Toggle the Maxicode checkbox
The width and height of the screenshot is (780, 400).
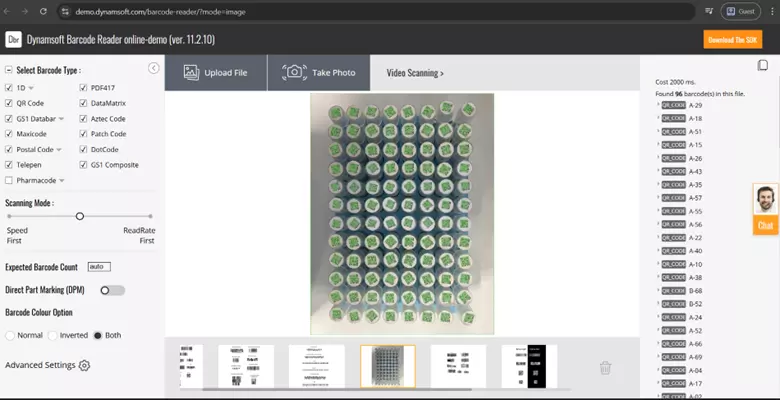[8, 134]
